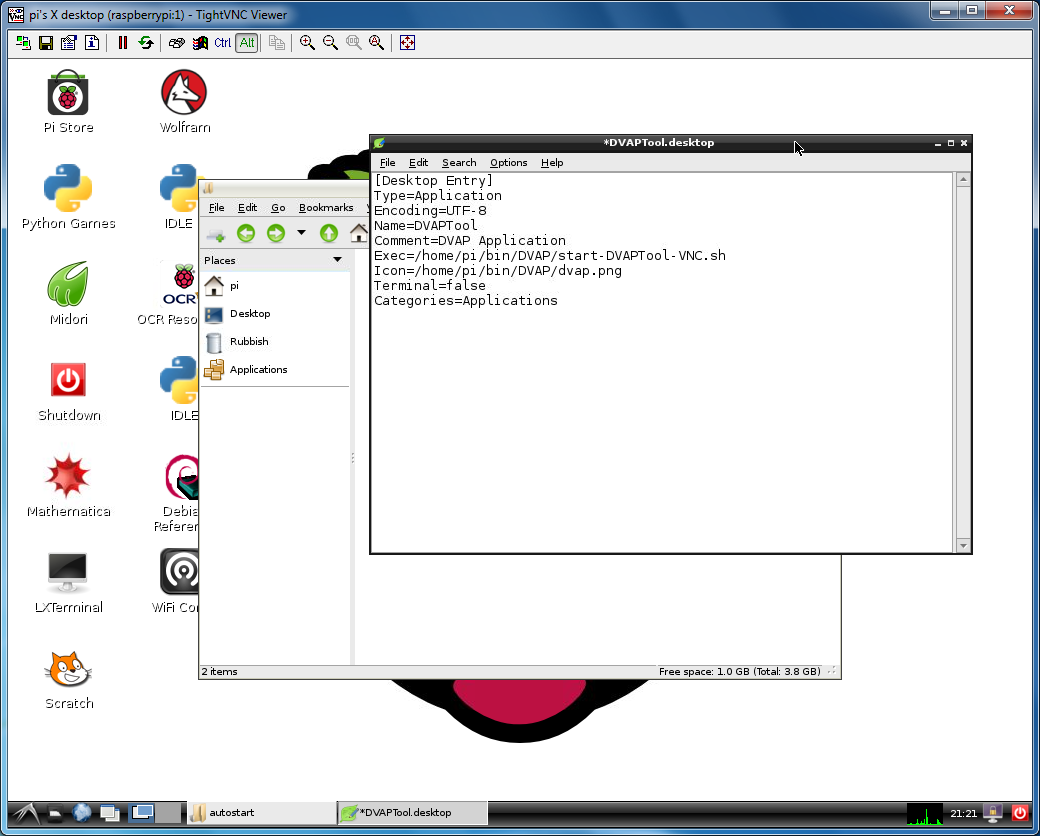
Task: Pause the VNC session with red bars icon
Action: [123, 43]
